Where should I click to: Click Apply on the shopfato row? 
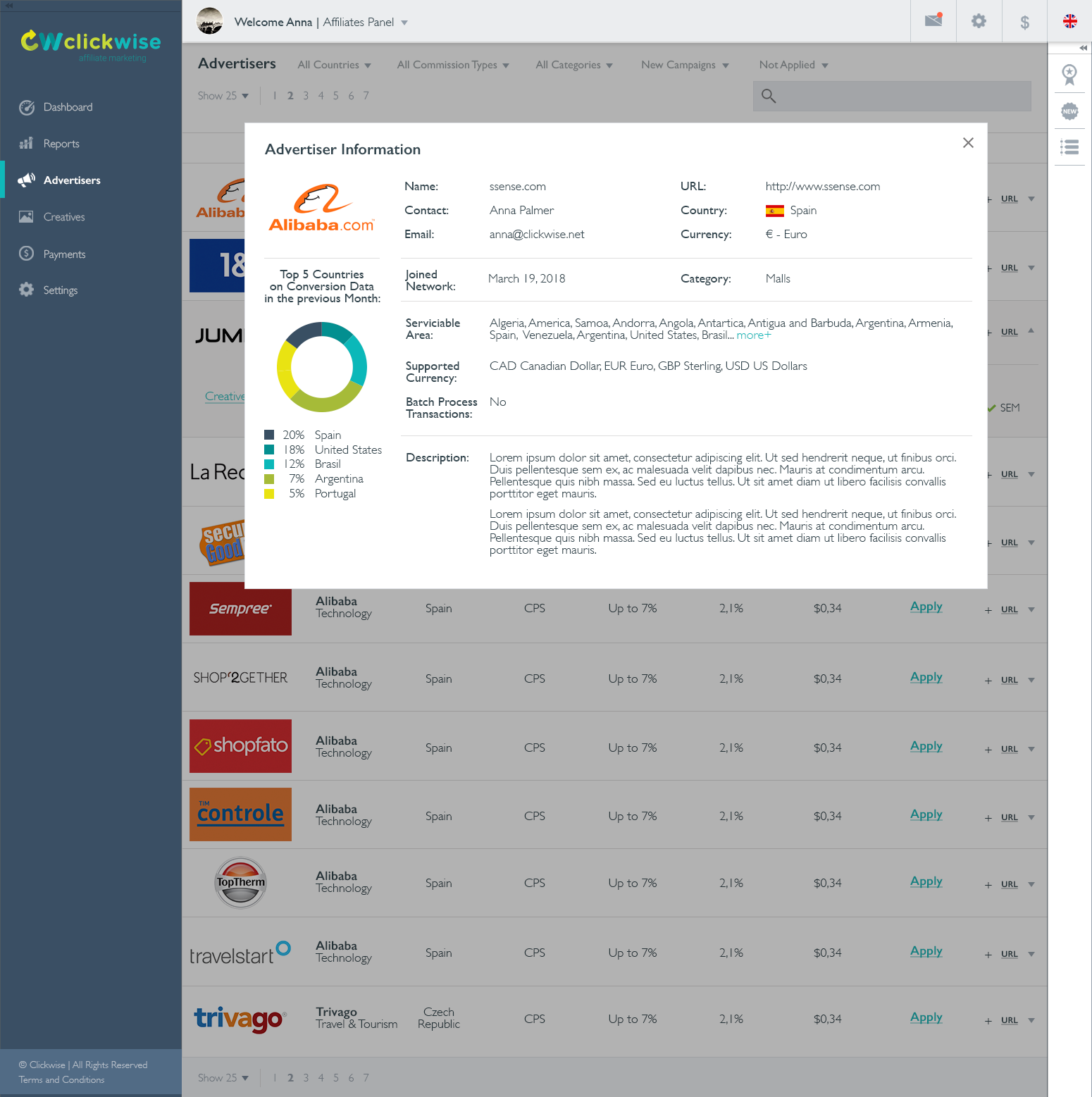925,745
